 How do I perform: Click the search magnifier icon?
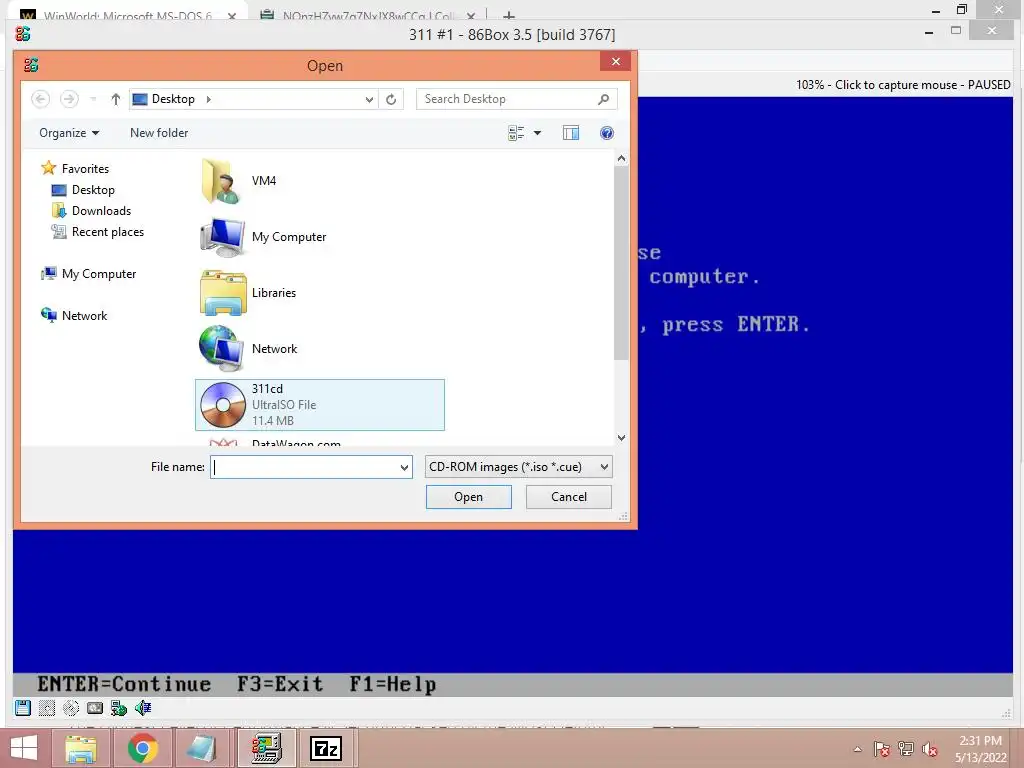coord(603,99)
